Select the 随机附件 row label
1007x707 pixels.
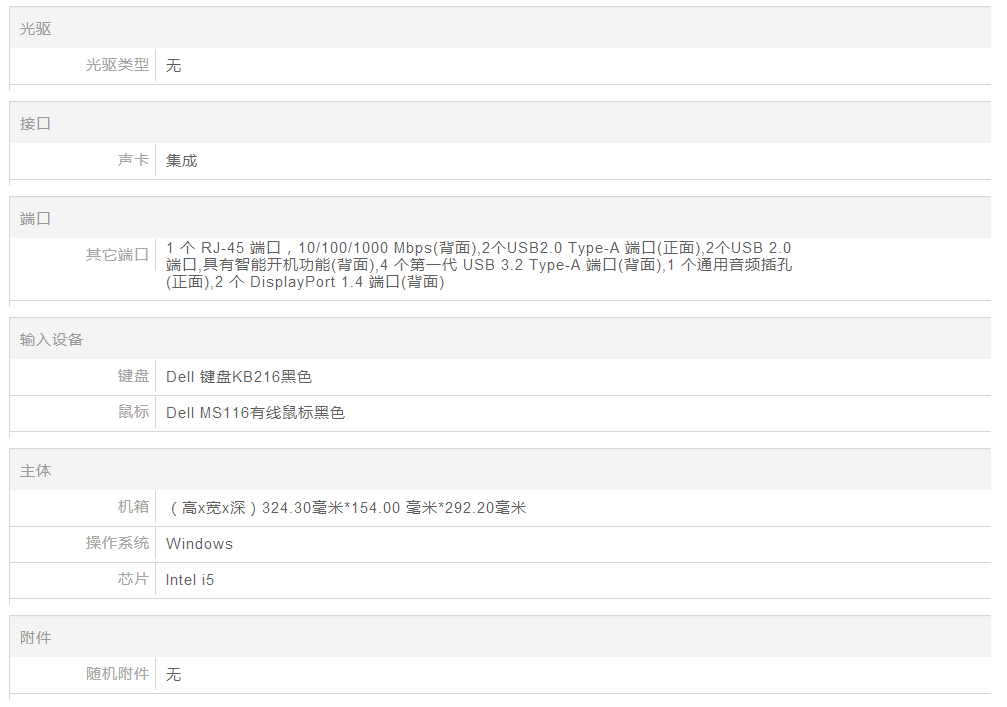click(x=117, y=674)
